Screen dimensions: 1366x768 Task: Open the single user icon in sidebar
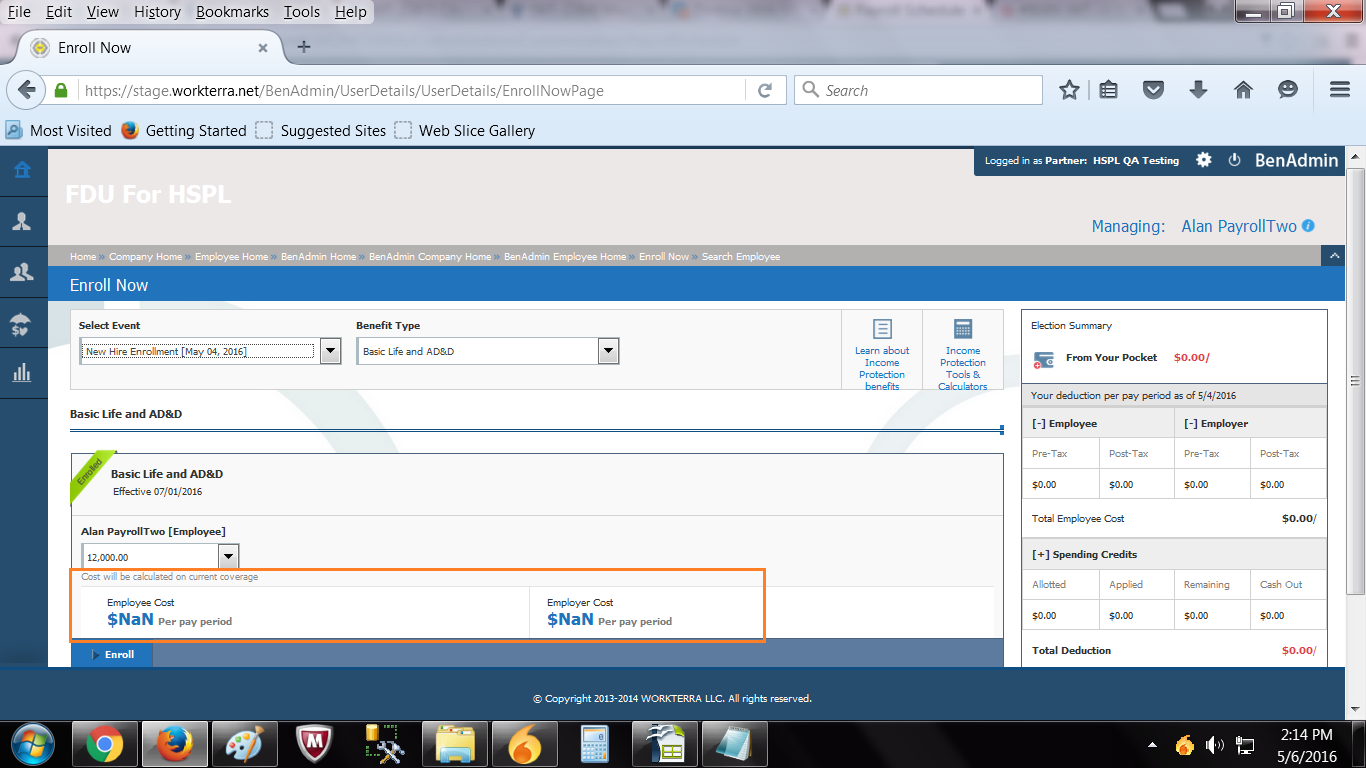[22, 221]
